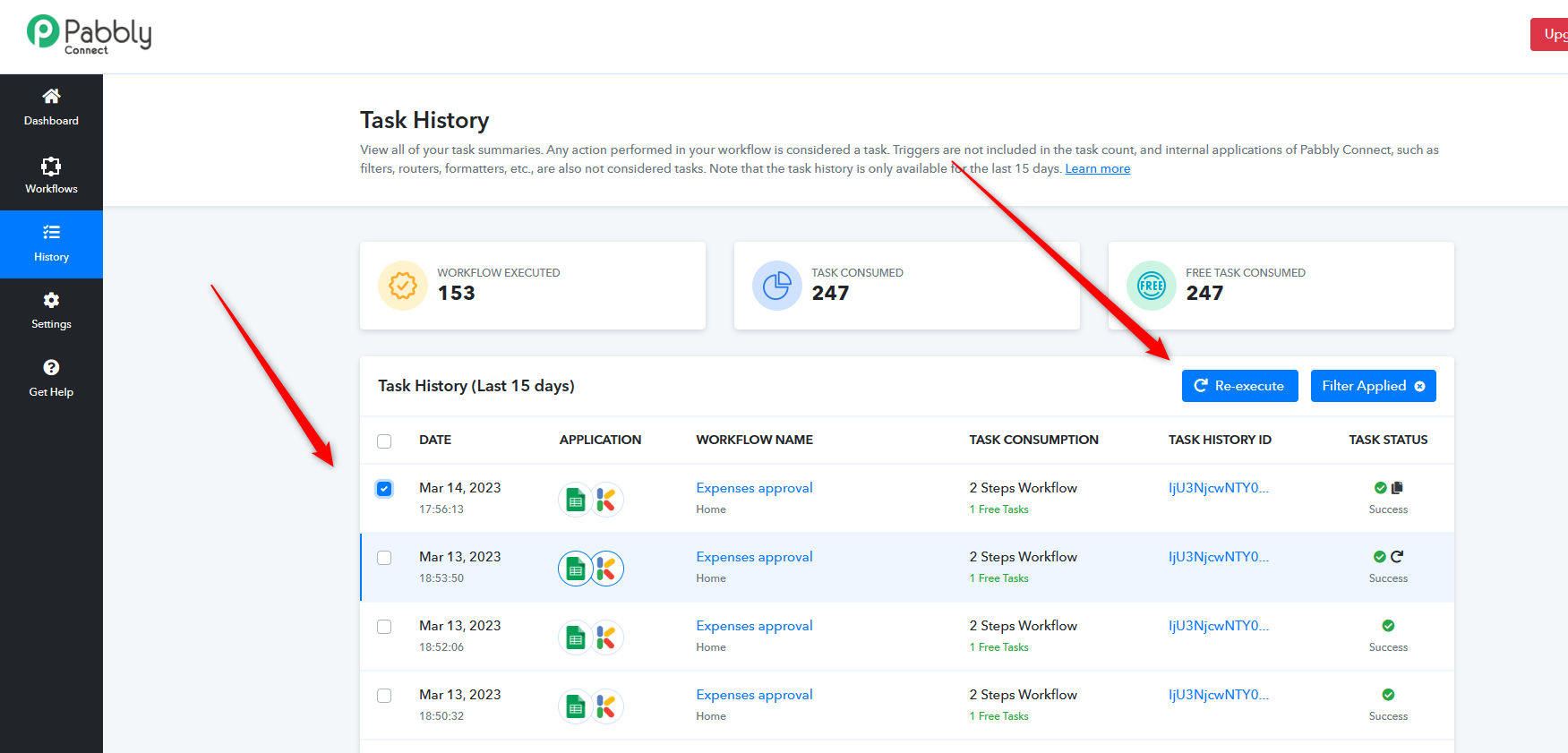Click the APPLICATION column header
1568x753 pixels.
pos(600,440)
